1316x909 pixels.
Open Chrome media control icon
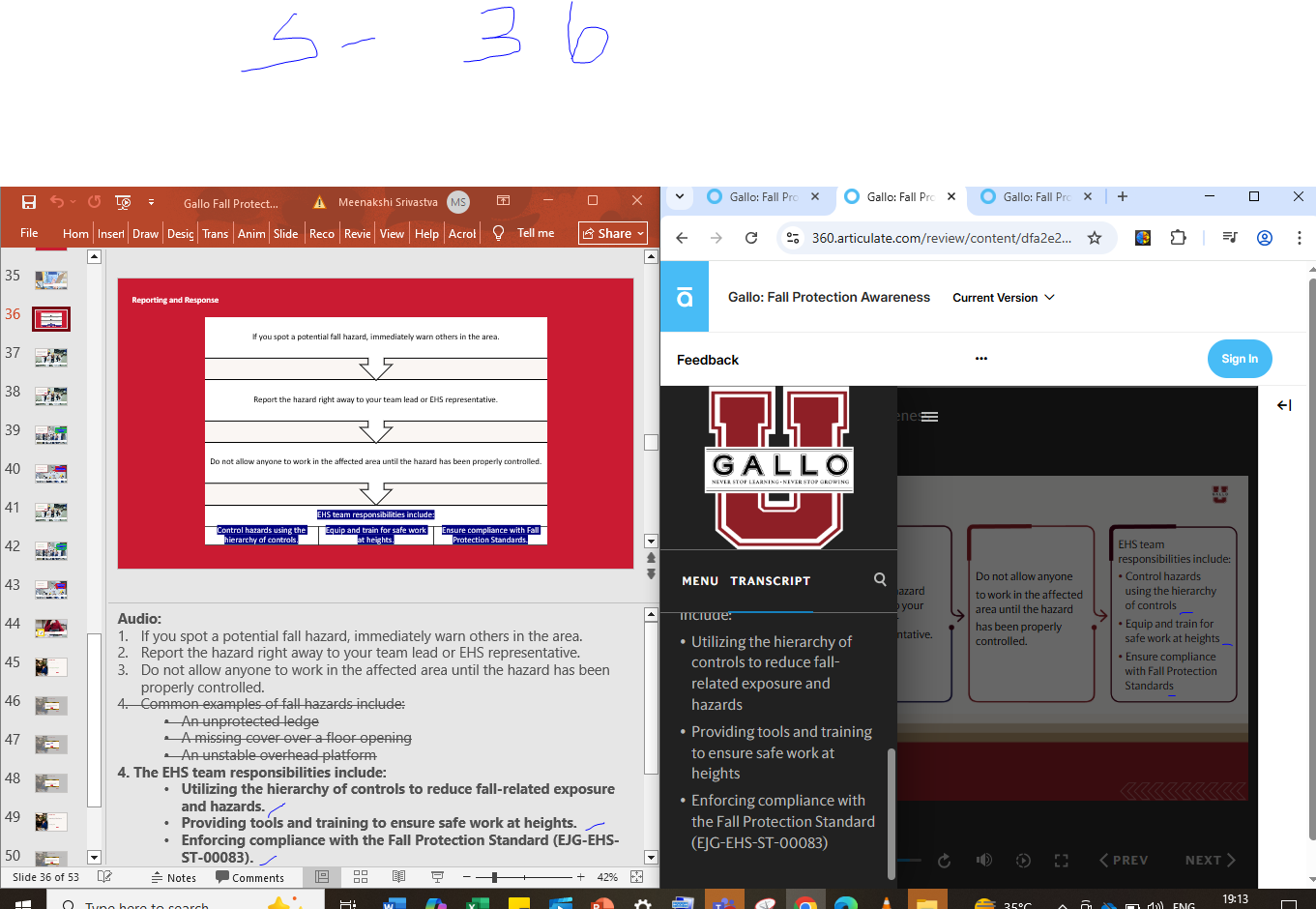click(1230, 238)
